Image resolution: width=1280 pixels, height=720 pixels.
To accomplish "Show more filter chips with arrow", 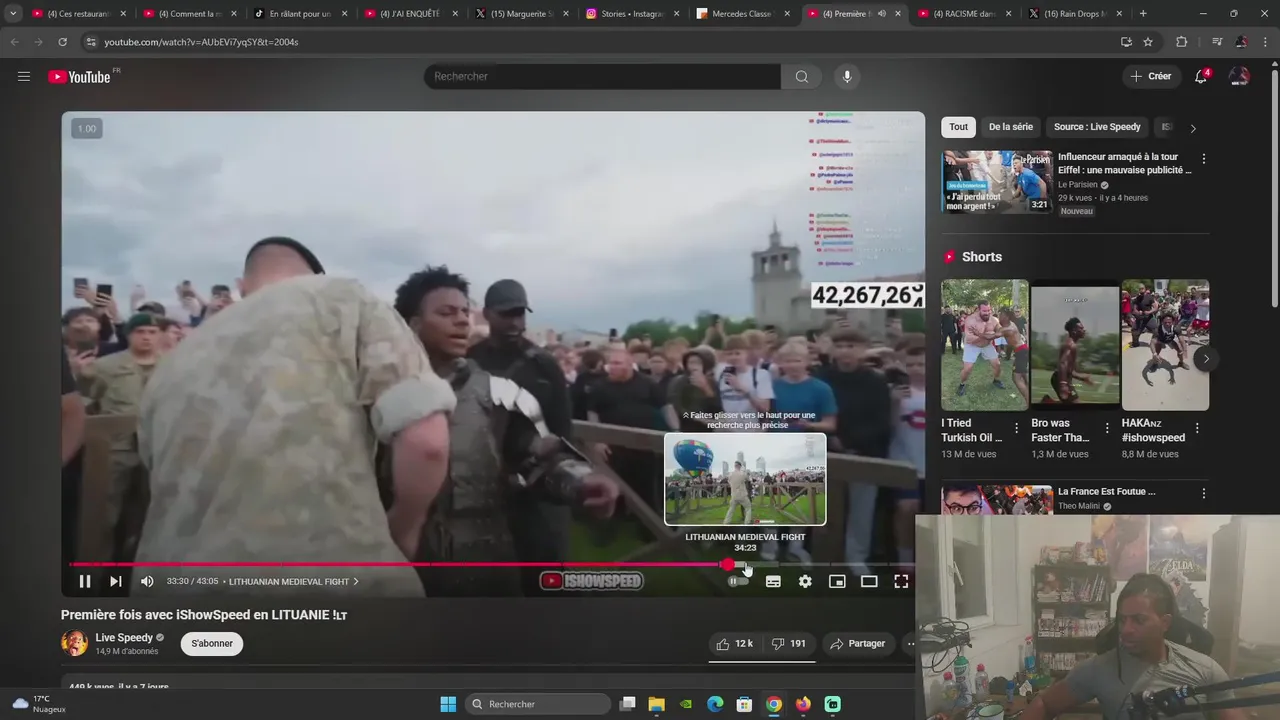I will point(1192,128).
